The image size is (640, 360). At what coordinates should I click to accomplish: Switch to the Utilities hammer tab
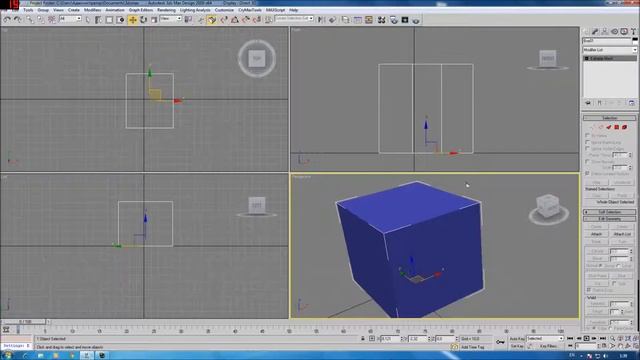pyautogui.click(x=633, y=31)
